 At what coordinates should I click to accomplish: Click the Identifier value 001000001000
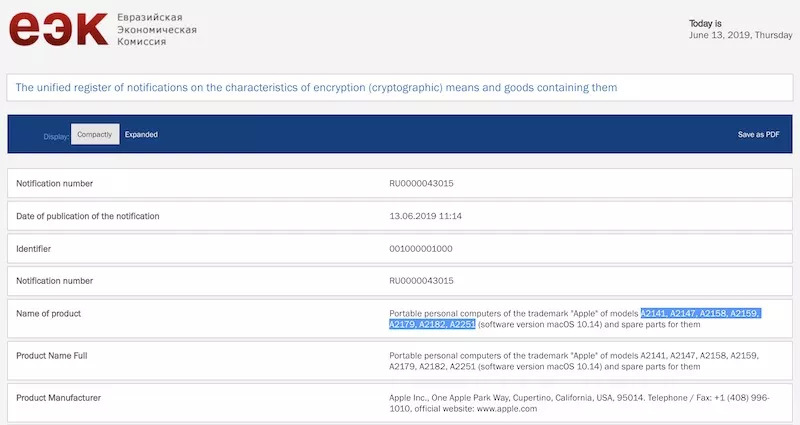pyautogui.click(x=421, y=248)
